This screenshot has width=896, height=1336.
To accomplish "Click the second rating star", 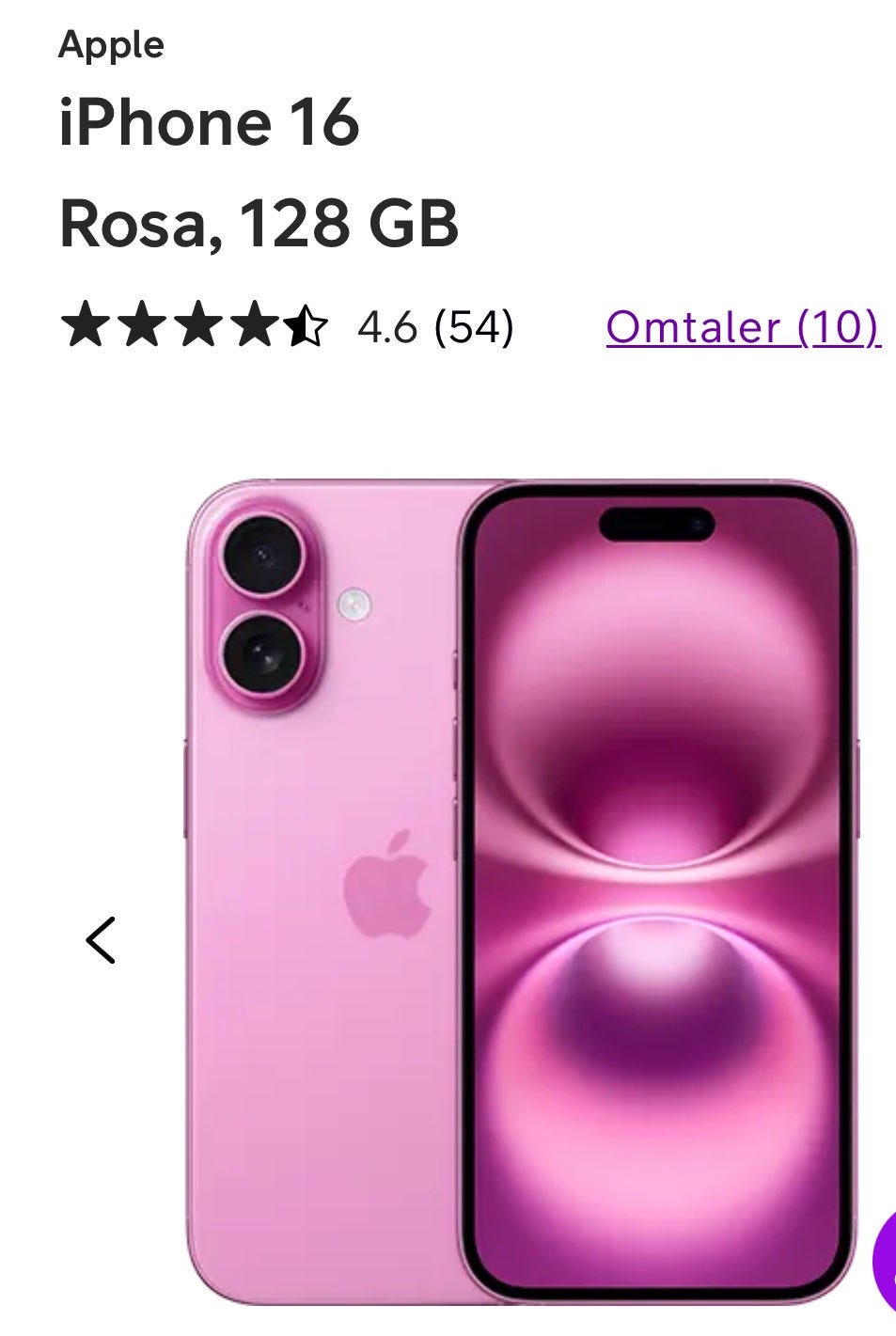I will pyautogui.click(x=140, y=325).
